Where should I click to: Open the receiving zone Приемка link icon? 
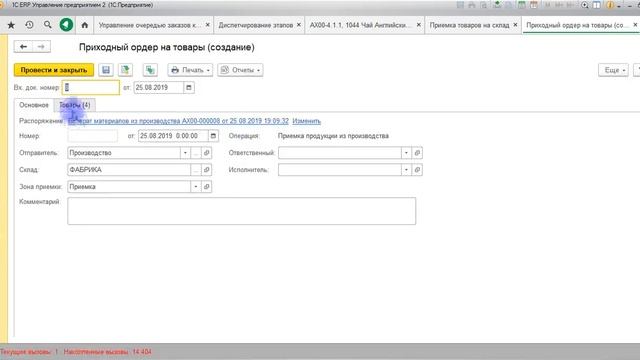pos(207,187)
